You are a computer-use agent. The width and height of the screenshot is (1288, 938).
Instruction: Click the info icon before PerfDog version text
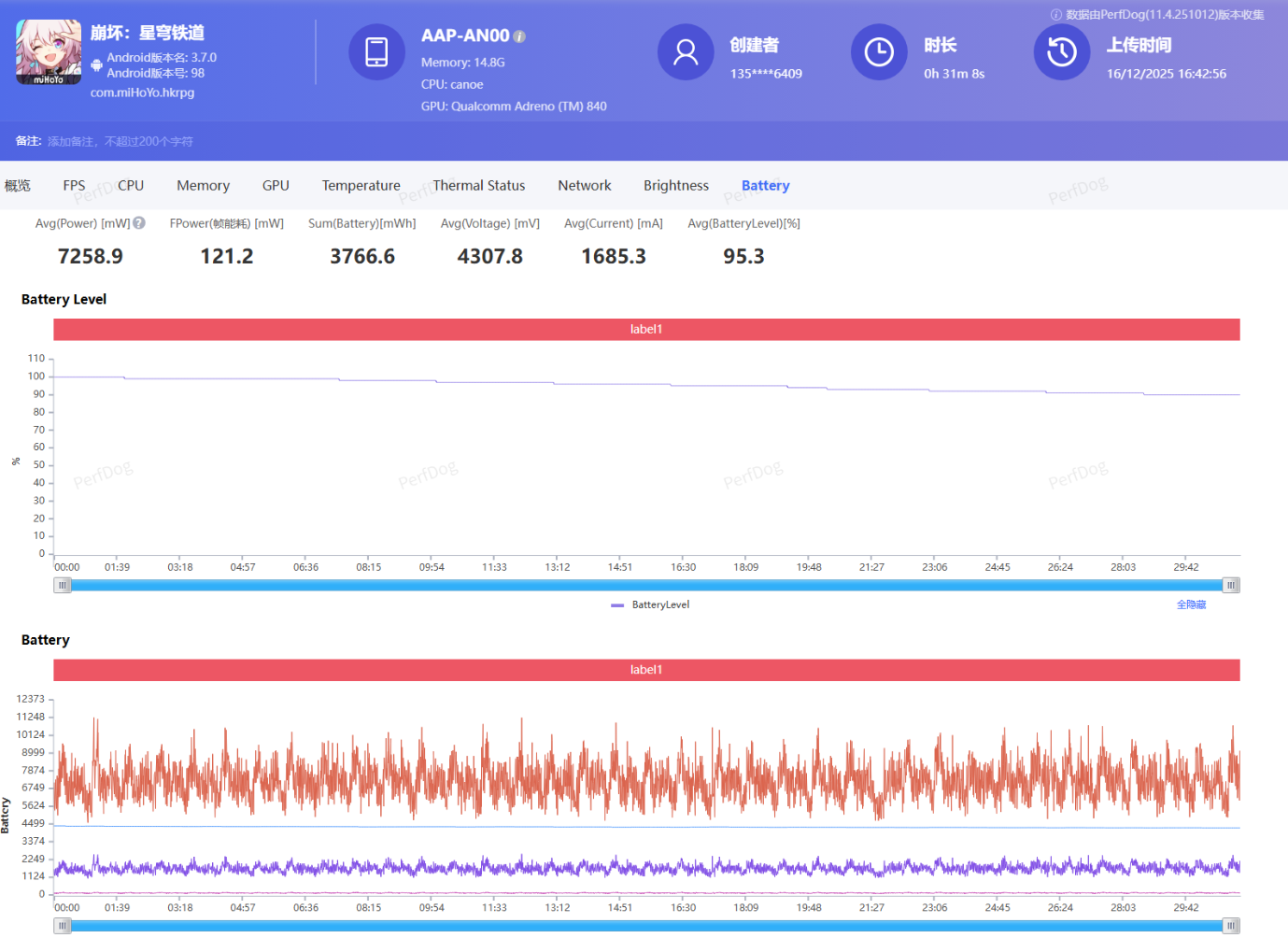click(x=1056, y=15)
